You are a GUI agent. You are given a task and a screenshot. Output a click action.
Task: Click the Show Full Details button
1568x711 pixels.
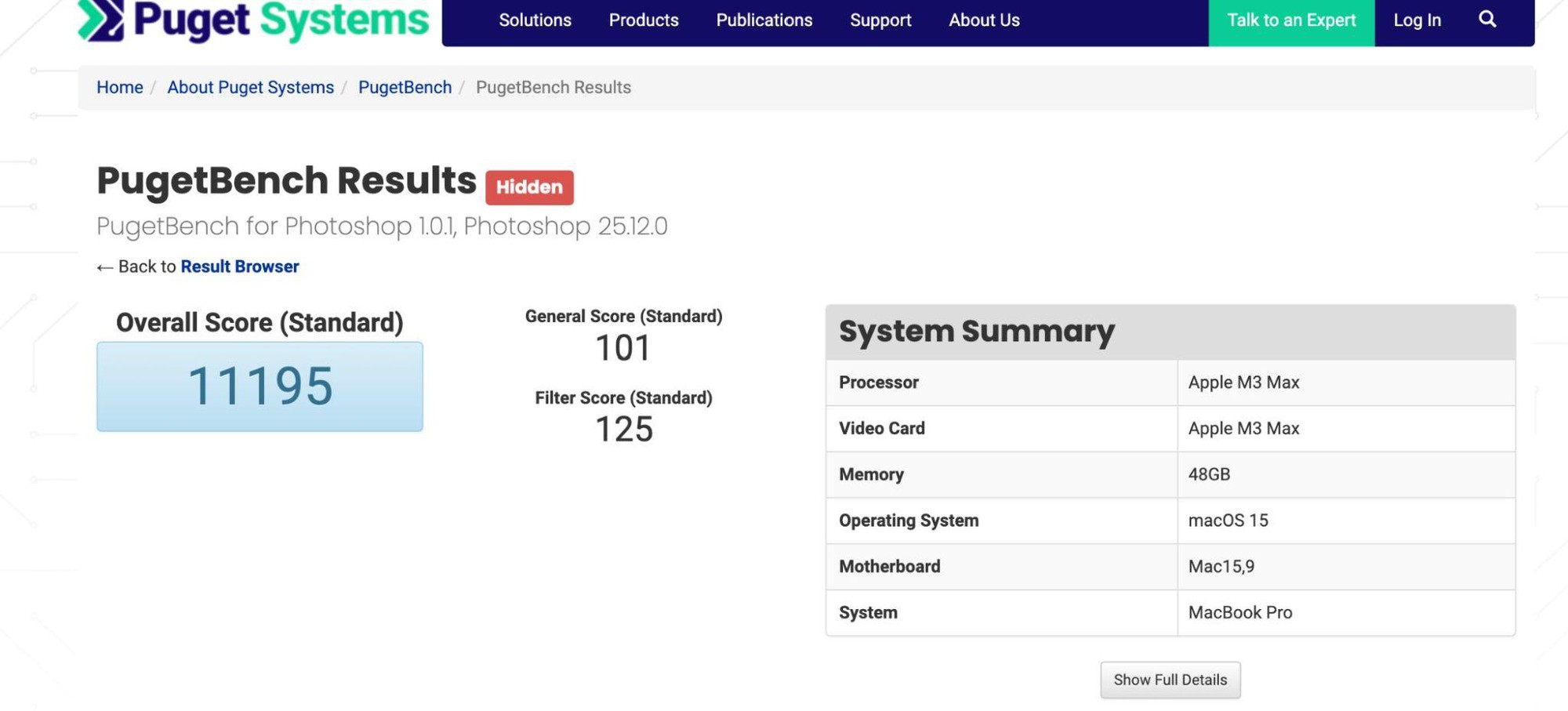(1170, 680)
